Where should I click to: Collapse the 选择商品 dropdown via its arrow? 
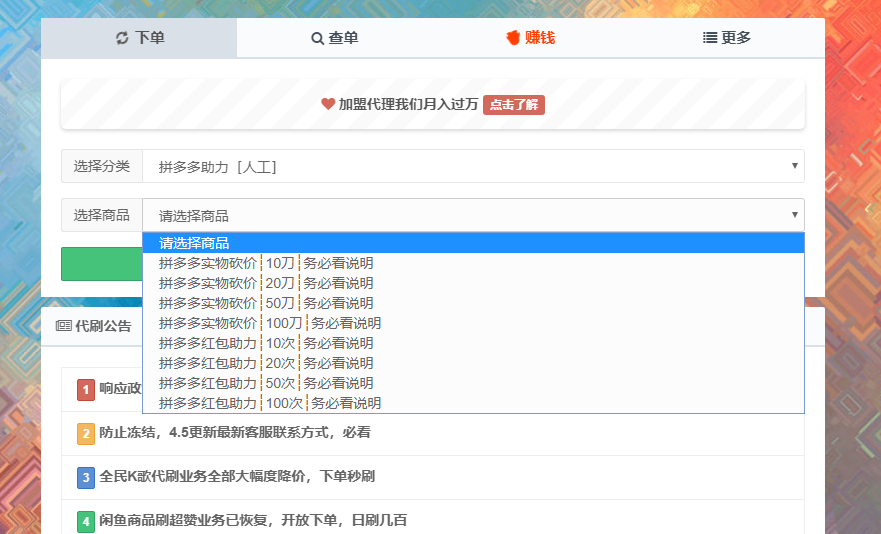coord(795,215)
